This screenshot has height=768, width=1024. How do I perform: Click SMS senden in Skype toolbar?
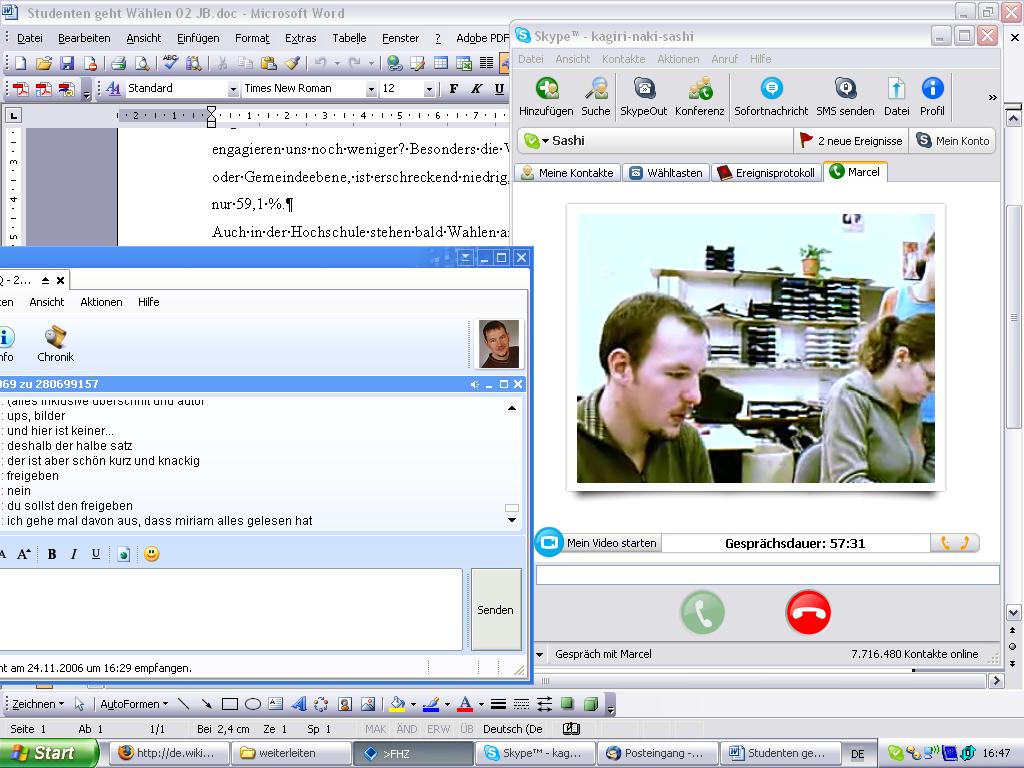(845, 97)
